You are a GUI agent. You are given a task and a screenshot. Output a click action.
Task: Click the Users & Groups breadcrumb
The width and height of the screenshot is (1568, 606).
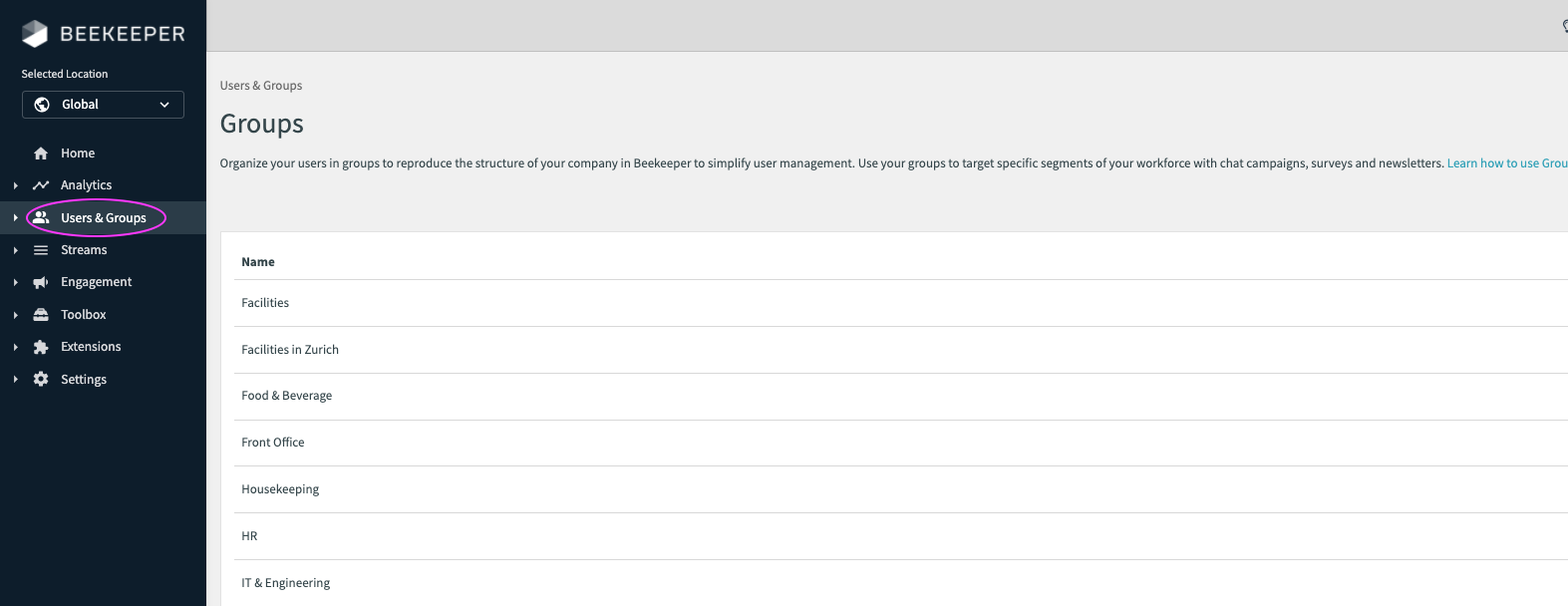(x=261, y=86)
